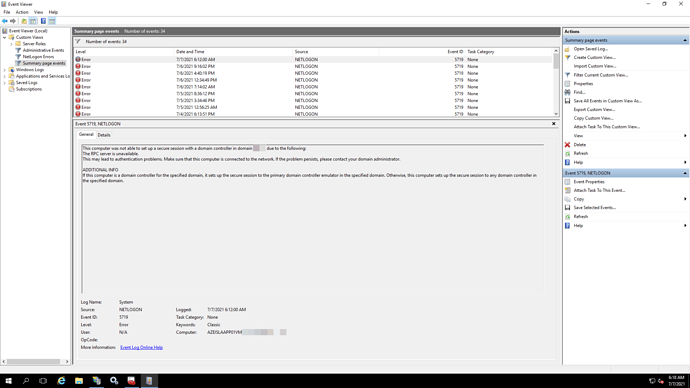Open the Event Log Online Help link
This screenshot has width=690, height=388.
click(x=141, y=348)
